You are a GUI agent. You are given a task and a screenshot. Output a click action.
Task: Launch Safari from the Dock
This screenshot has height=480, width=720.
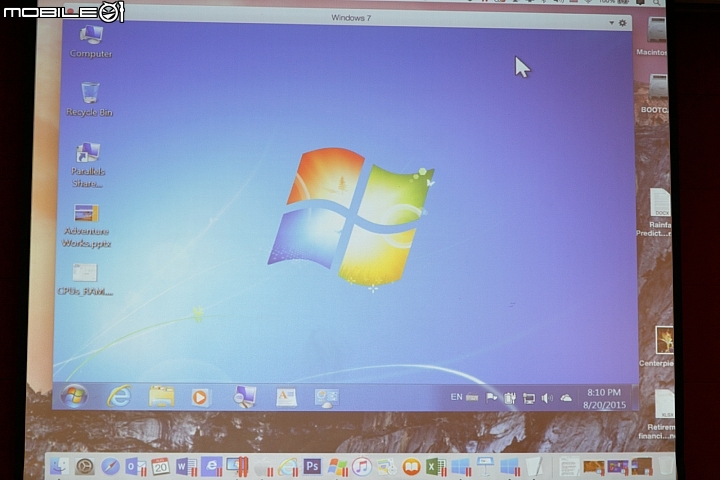tap(110, 467)
